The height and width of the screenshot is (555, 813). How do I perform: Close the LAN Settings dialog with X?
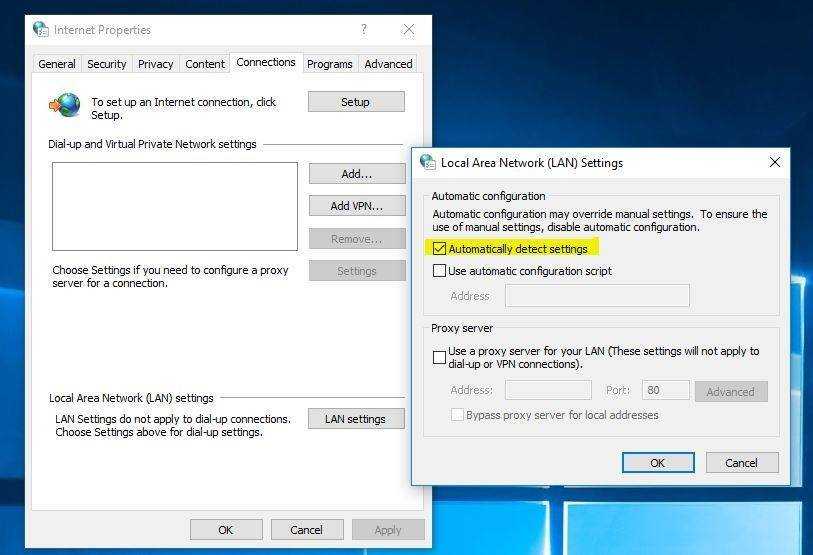point(775,162)
